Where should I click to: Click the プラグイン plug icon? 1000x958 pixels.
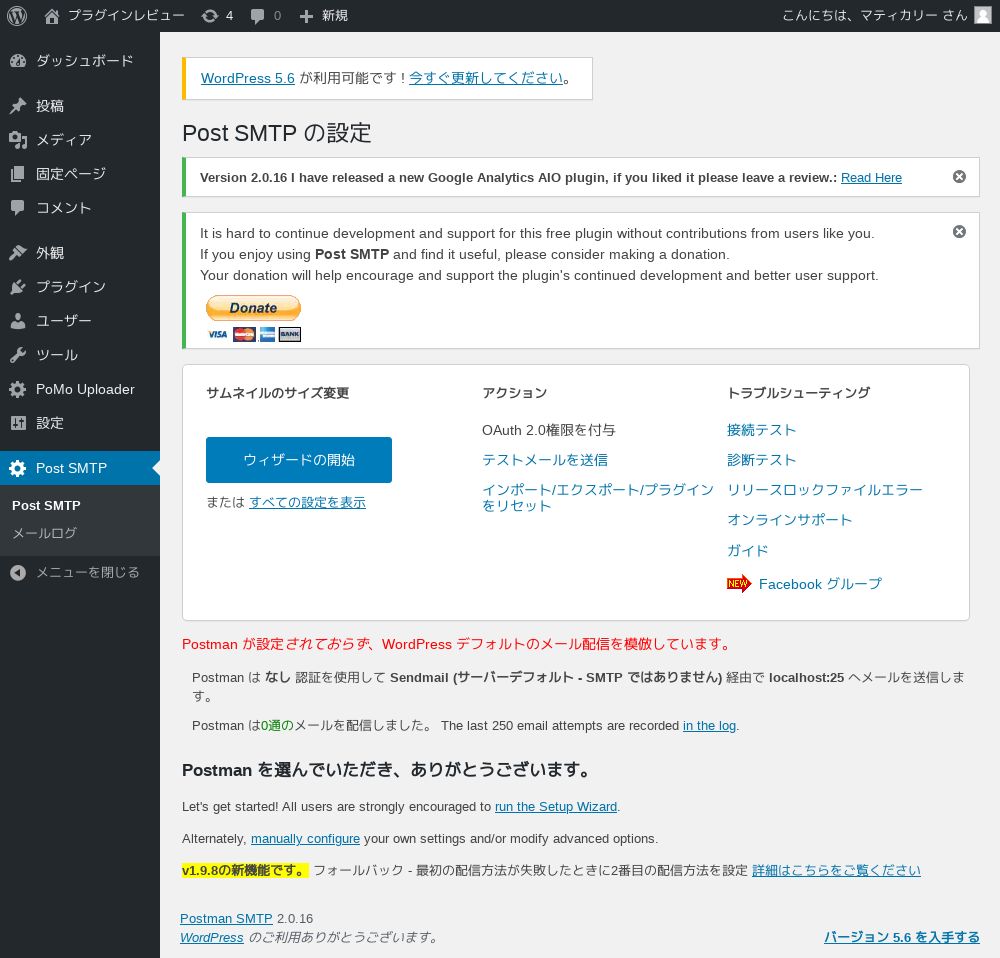point(18,287)
